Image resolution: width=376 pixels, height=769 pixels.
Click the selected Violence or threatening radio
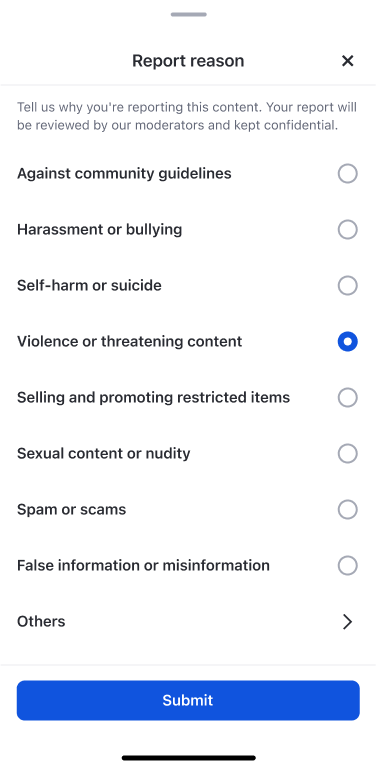pos(348,341)
